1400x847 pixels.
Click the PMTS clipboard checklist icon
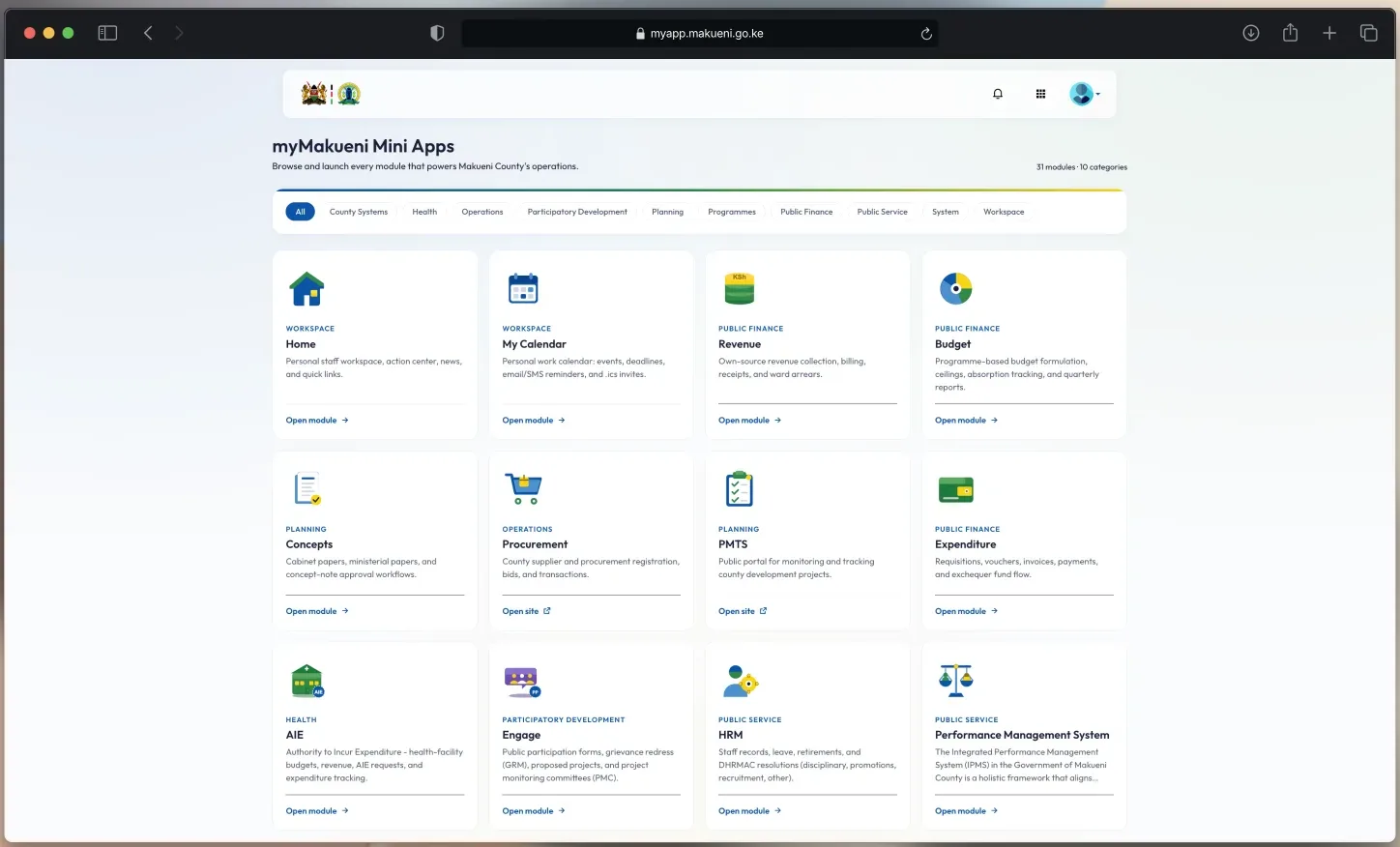(740, 489)
